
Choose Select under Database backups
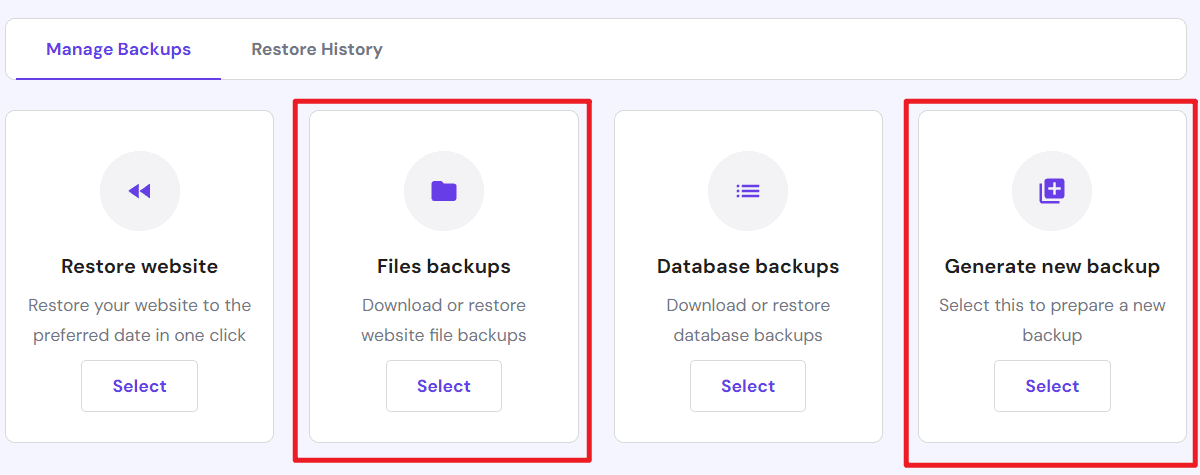748,386
